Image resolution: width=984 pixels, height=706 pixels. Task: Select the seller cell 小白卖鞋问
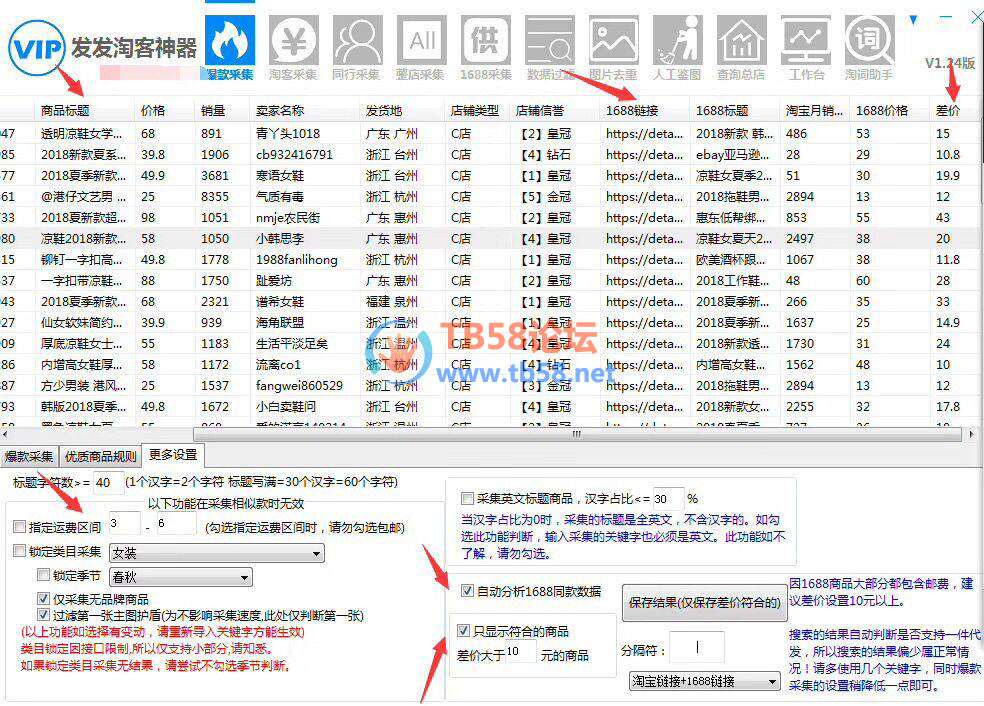coord(286,407)
